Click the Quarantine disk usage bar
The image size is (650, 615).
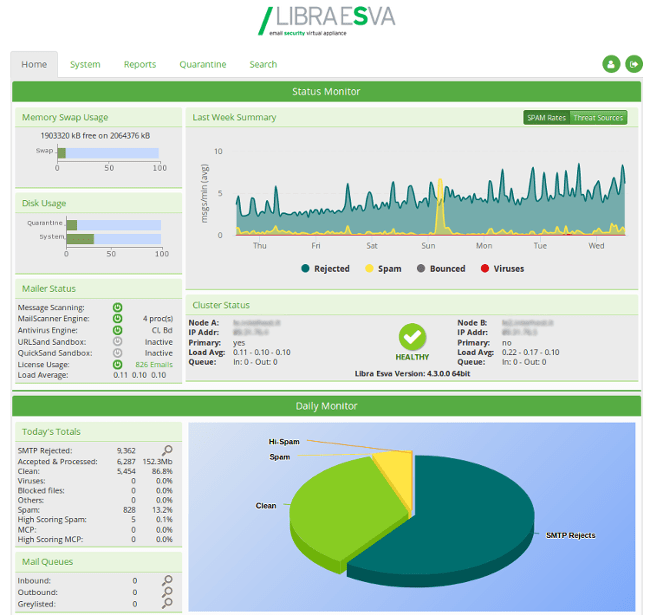pyautogui.click(x=114, y=225)
